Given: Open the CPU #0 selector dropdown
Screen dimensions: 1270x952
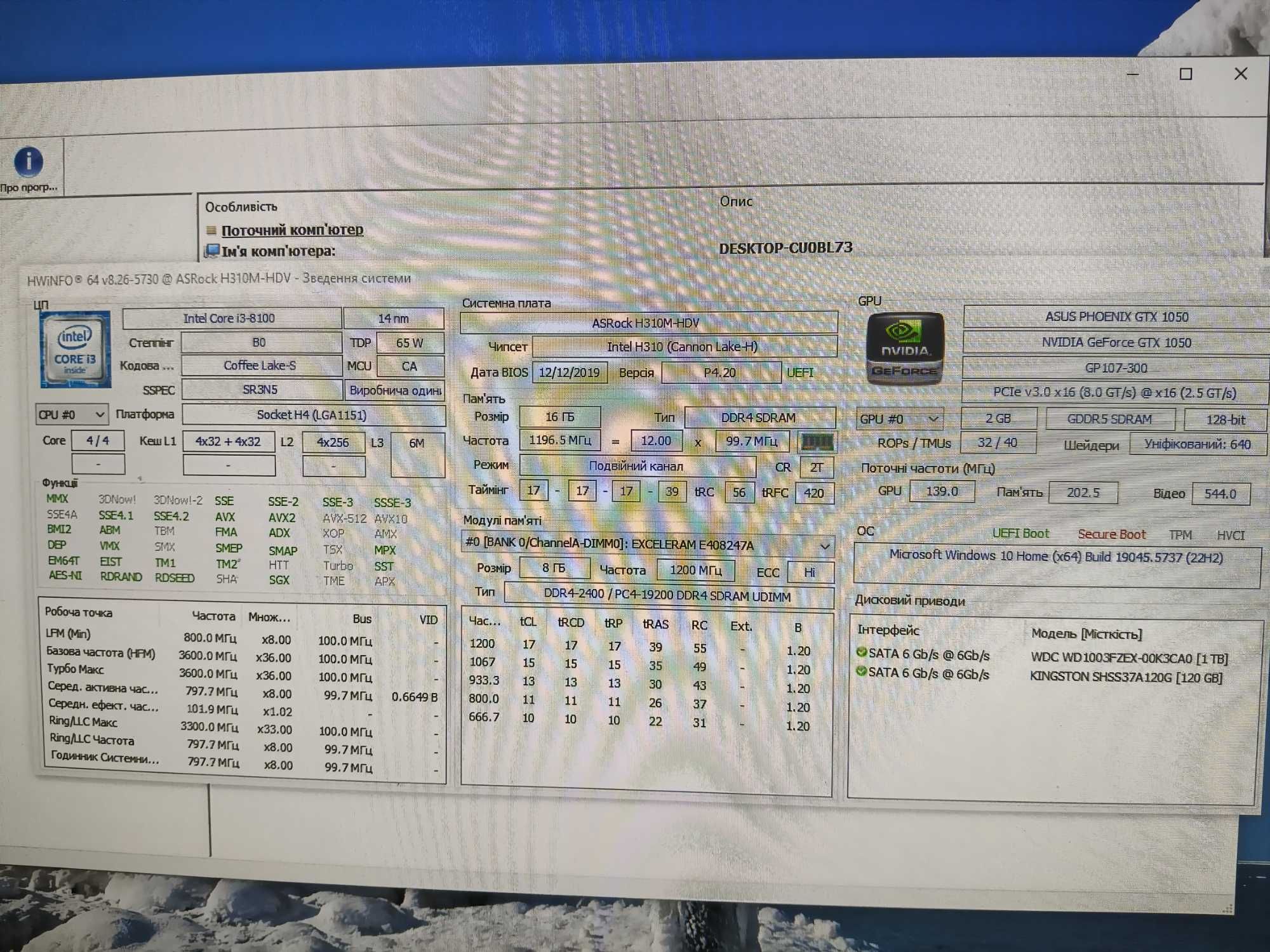Looking at the screenshot, I should [x=72, y=414].
